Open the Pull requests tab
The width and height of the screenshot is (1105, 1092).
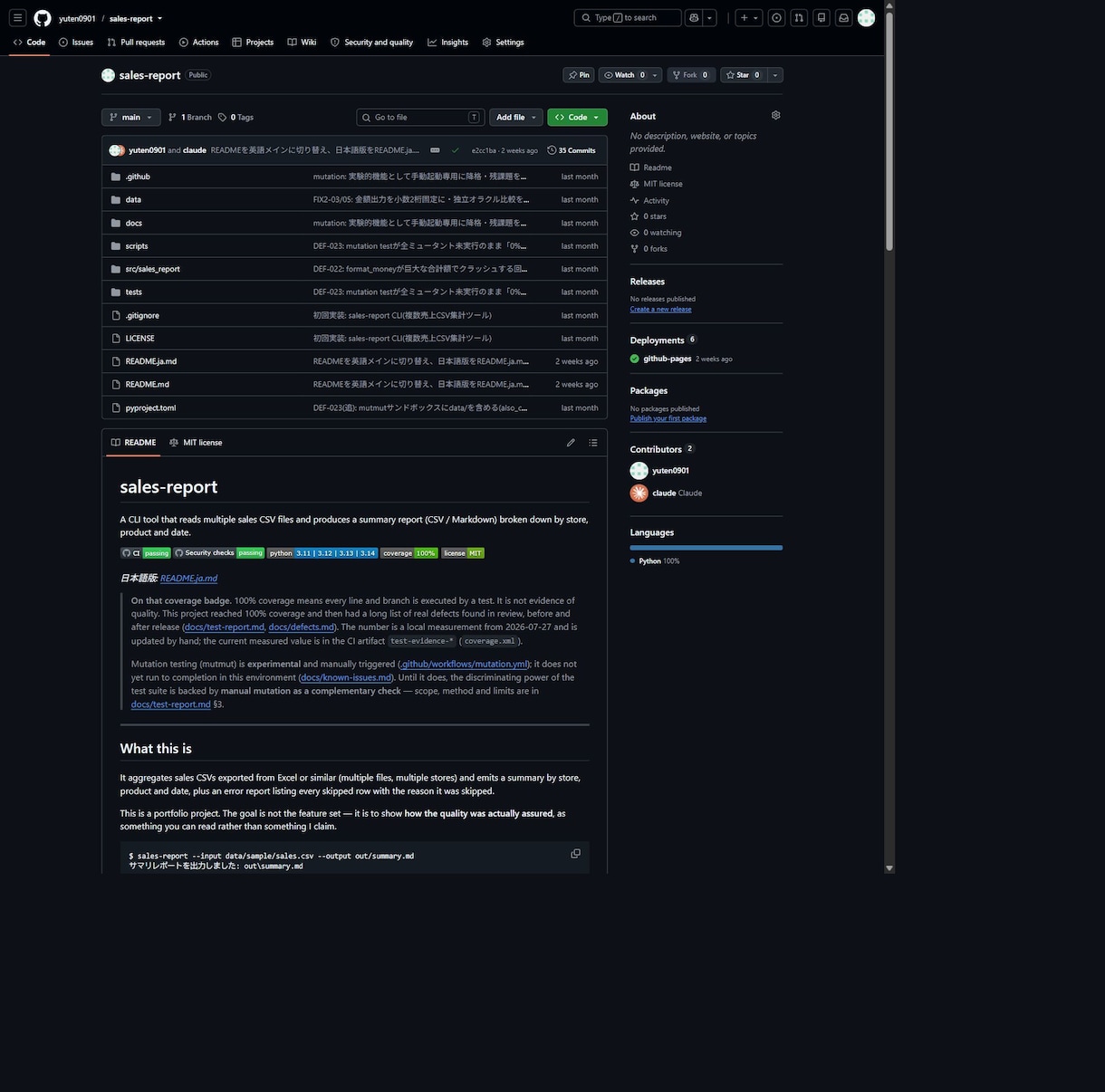click(136, 43)
